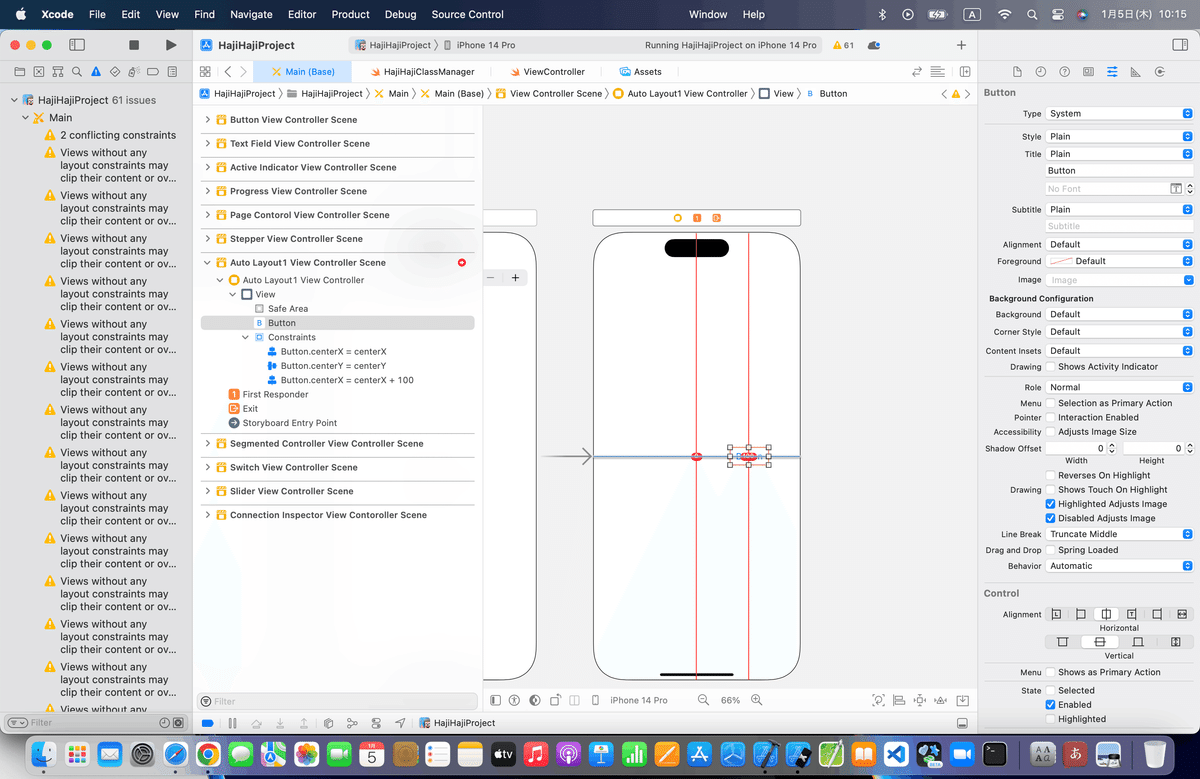This screenshot has height=779, width=1200.
Task: Enable pointer Interaction Enabled
Action: point(1050,418)
